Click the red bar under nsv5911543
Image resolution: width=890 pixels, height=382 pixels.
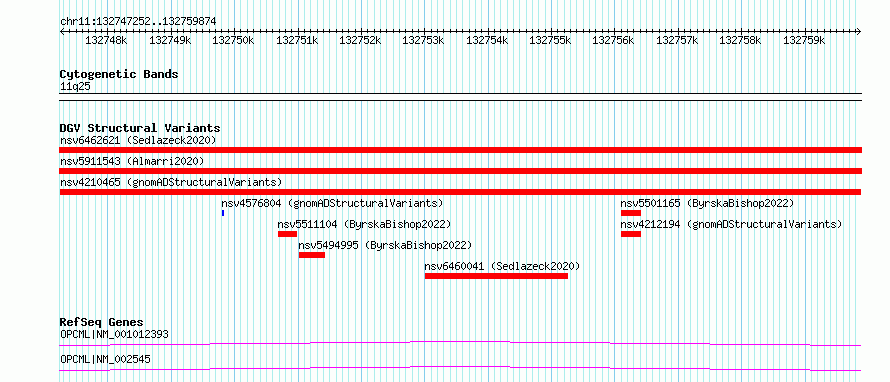coord(461,171)
